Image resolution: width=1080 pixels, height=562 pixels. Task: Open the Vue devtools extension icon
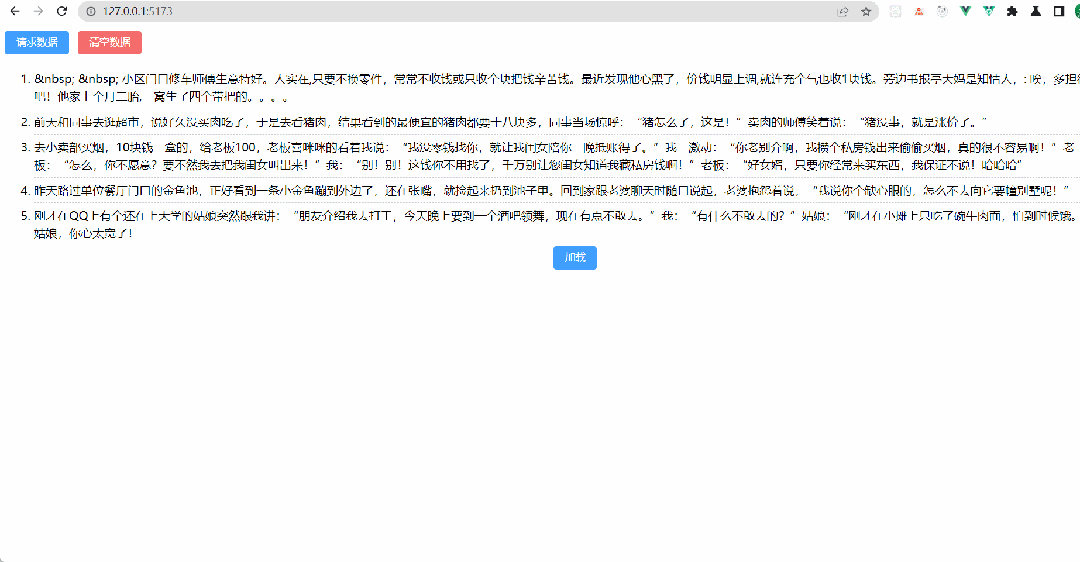(966, 11)
